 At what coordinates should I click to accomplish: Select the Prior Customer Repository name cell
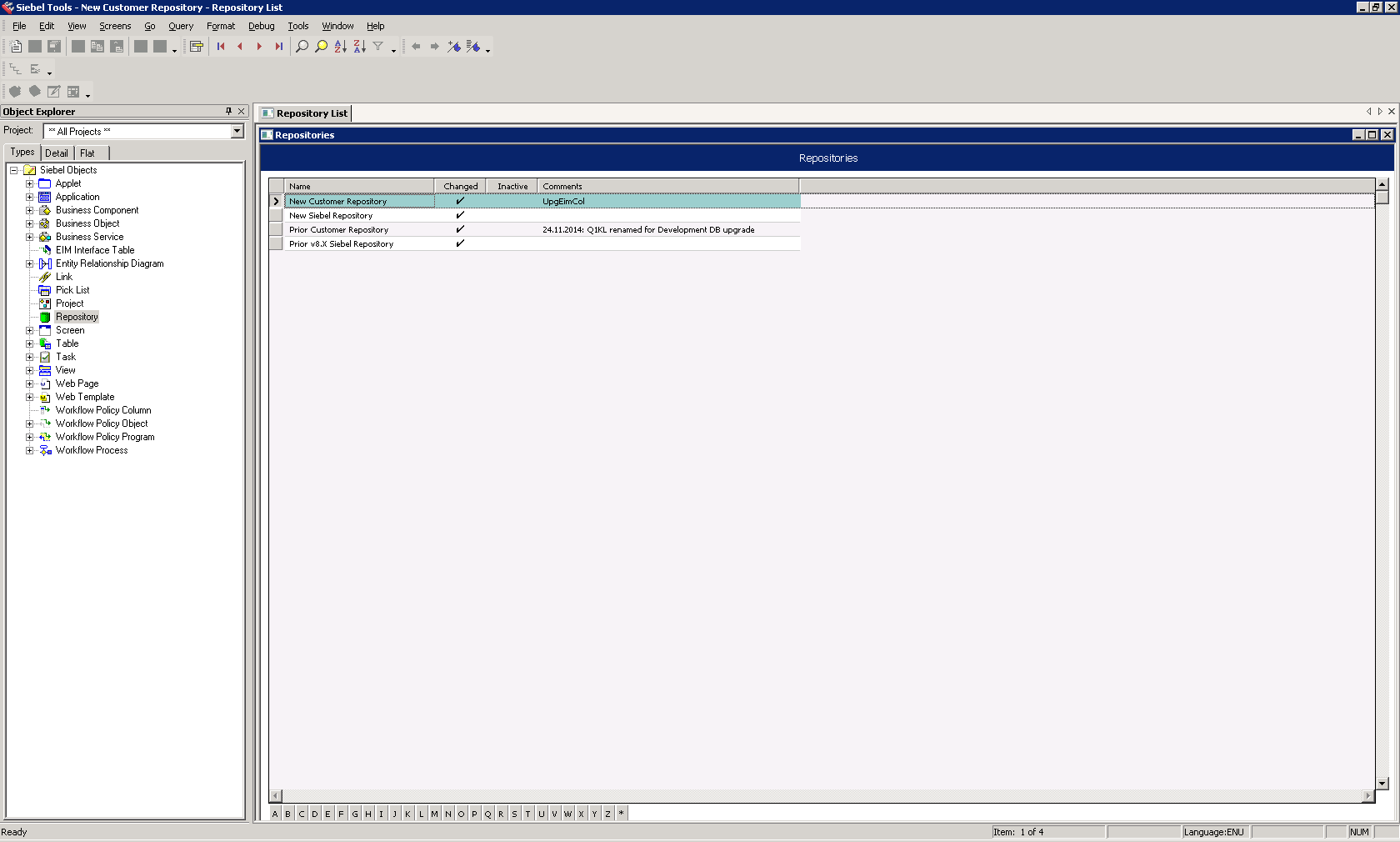pyautogui.click(x=359, y=229)
